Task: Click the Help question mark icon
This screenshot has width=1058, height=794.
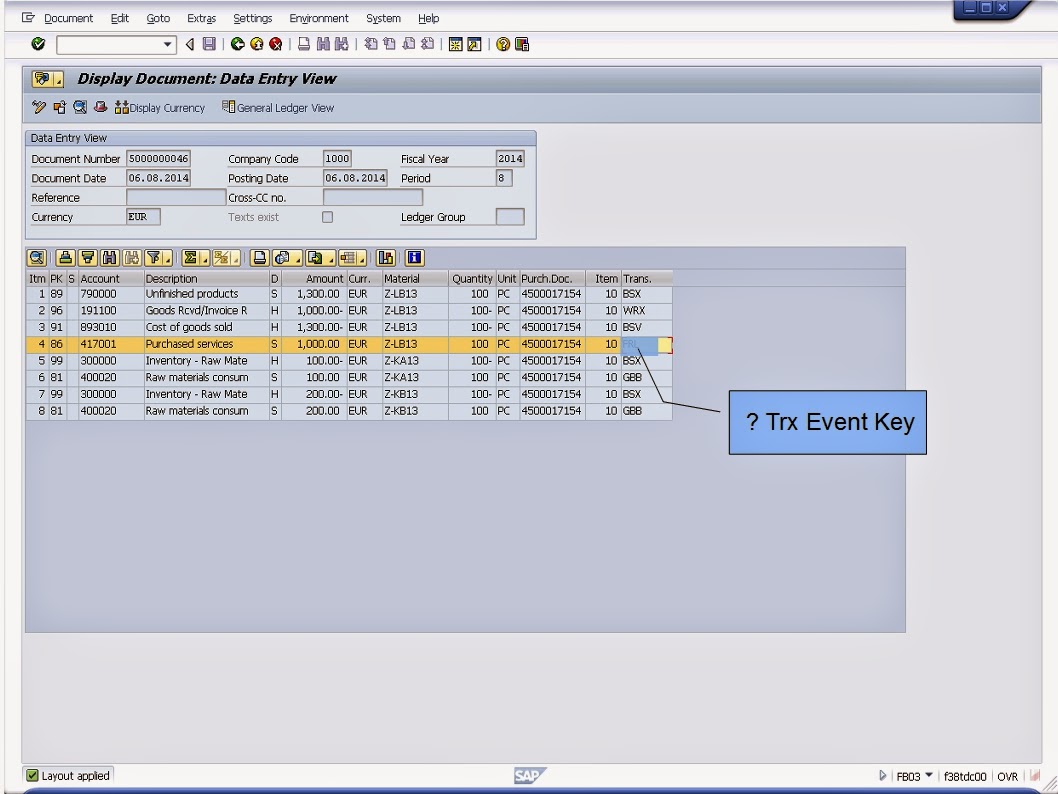Action: [x=504, y=43]
